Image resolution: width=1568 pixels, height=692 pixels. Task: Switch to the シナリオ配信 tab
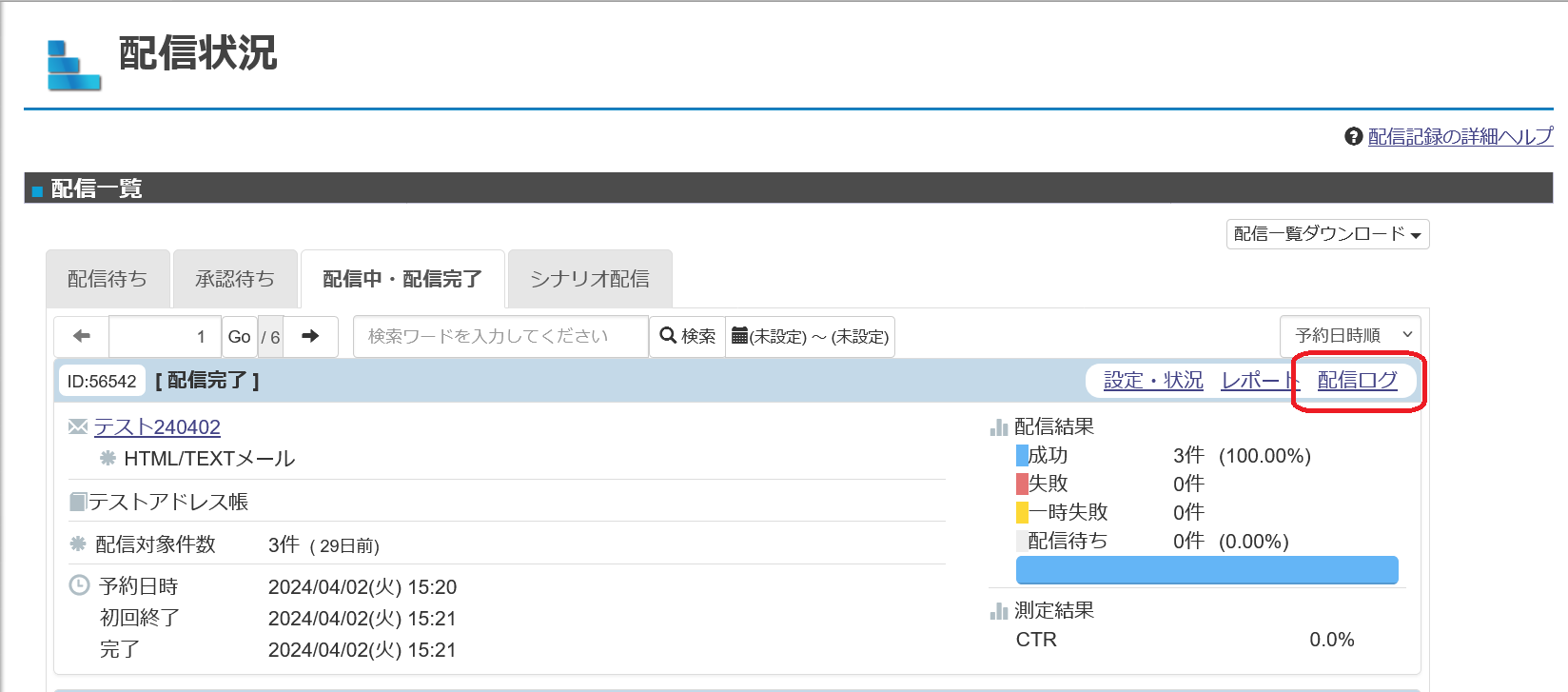click(590, 279)
